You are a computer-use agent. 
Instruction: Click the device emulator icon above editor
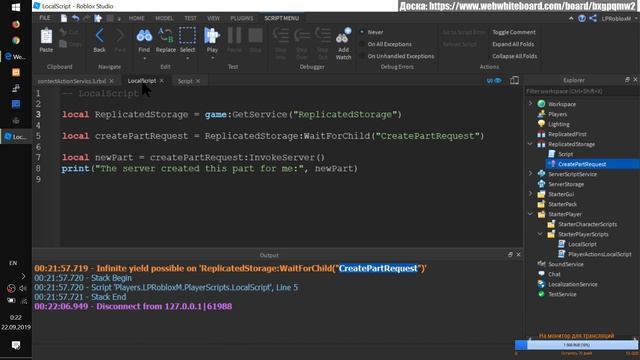pos(514,80)
